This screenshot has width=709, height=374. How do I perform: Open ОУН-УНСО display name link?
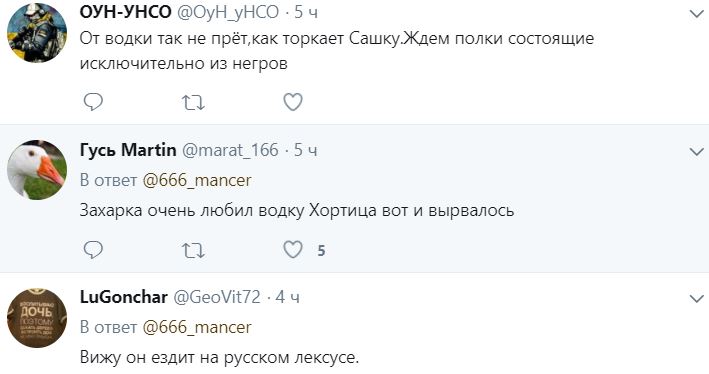(x=125, y=12)
